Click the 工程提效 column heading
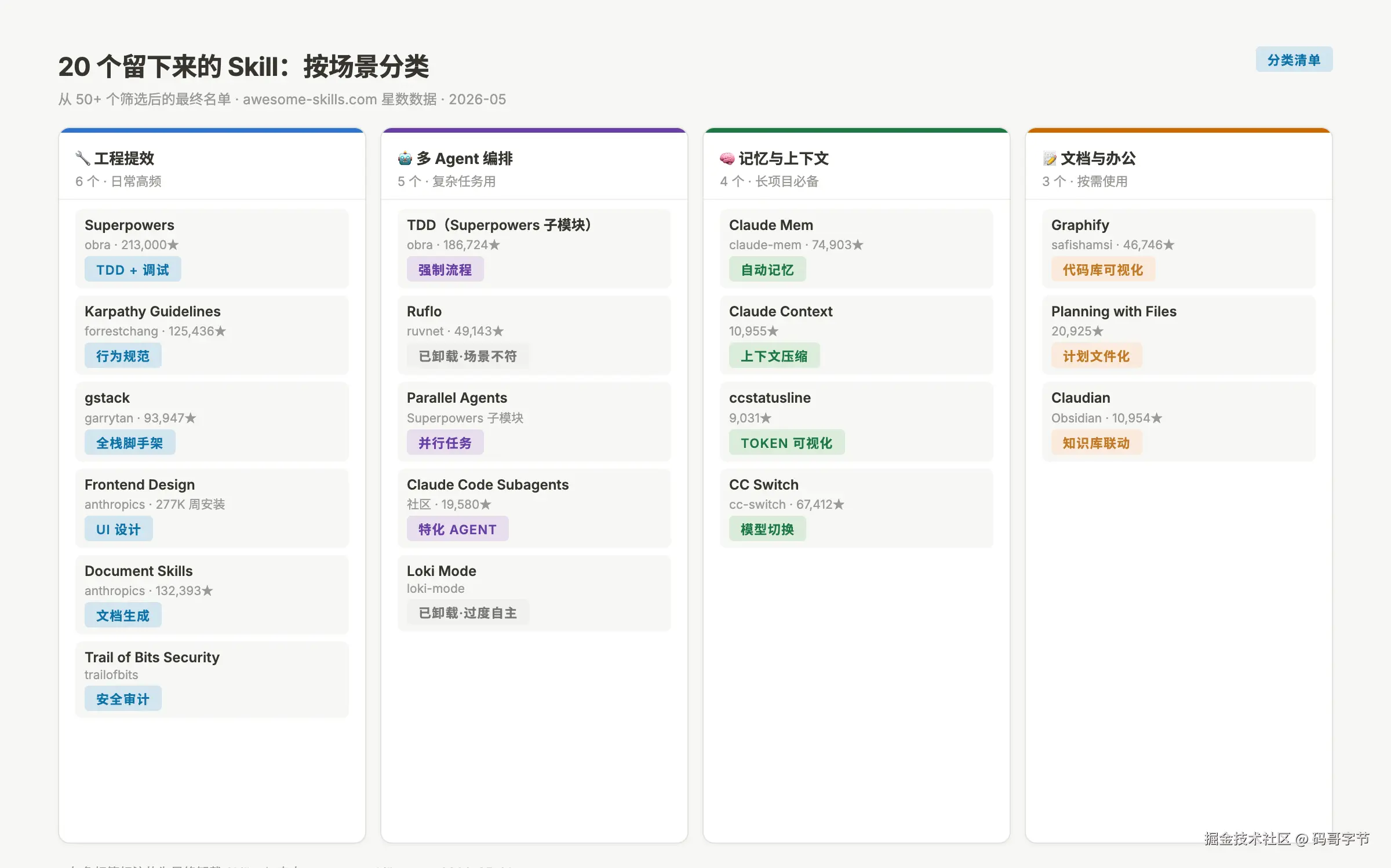 124,158
